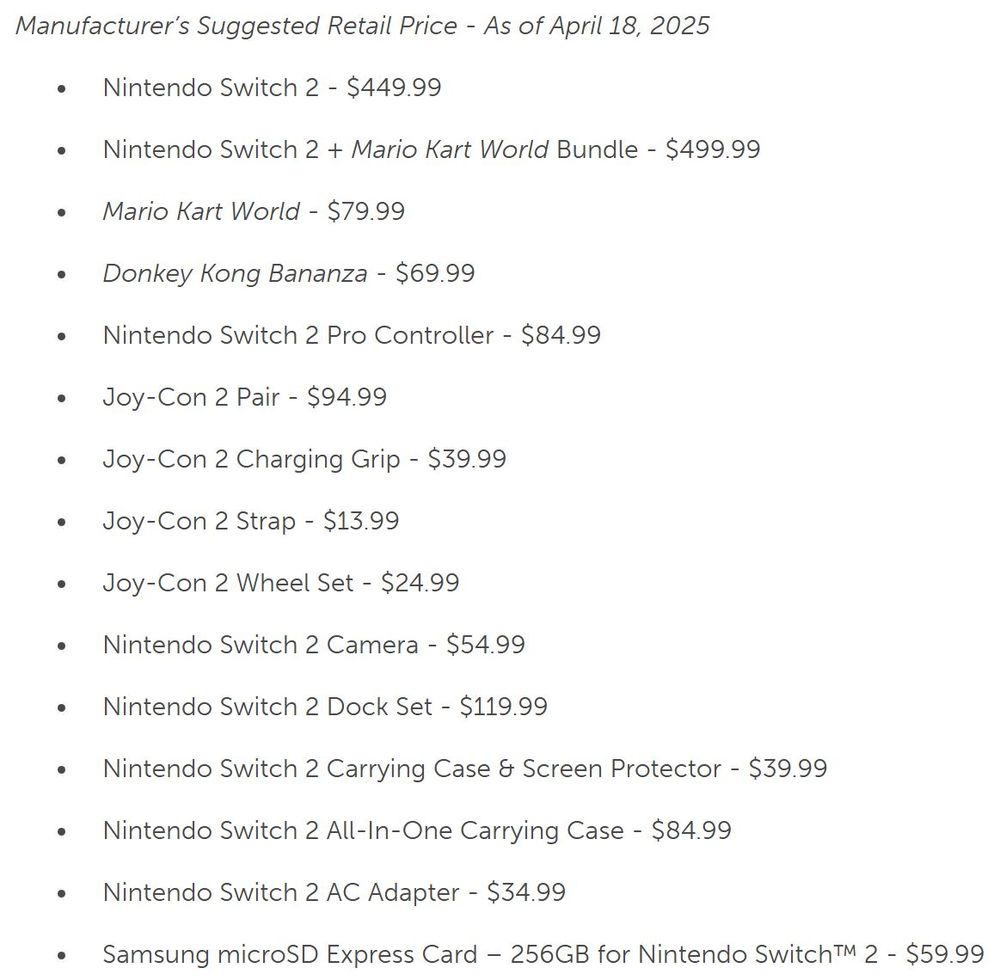Click the Manufacturer's Suggested Retail Price heading

[x=362, y=26]
